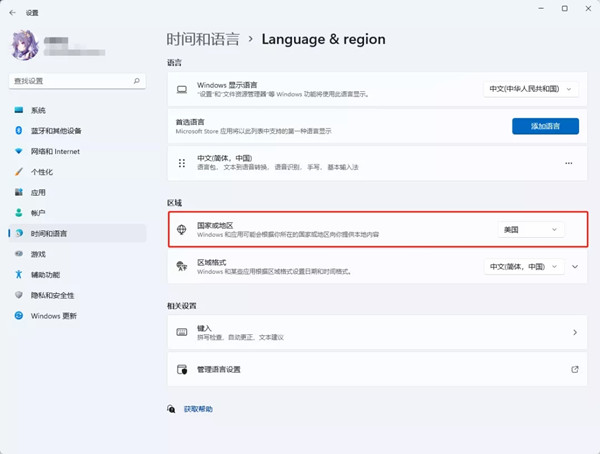The height and width of the screenshot is (454, 600).
Task: Click the 应用 apps icon
Action: 18,192
